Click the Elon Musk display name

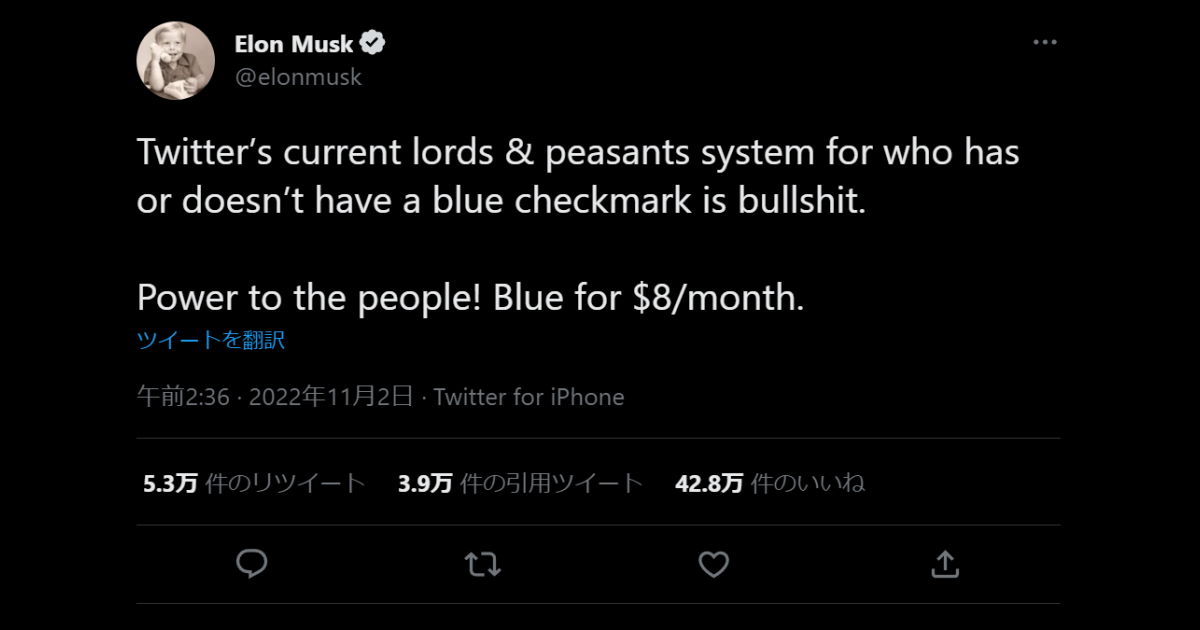click(x=293, y=44)
